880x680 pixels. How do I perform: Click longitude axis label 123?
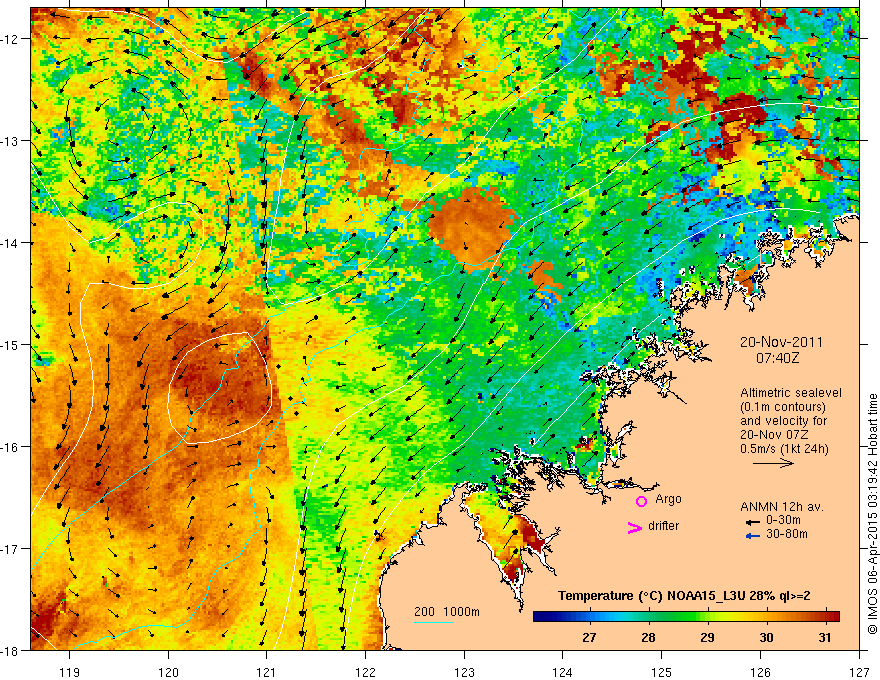[x=464, y=672]
